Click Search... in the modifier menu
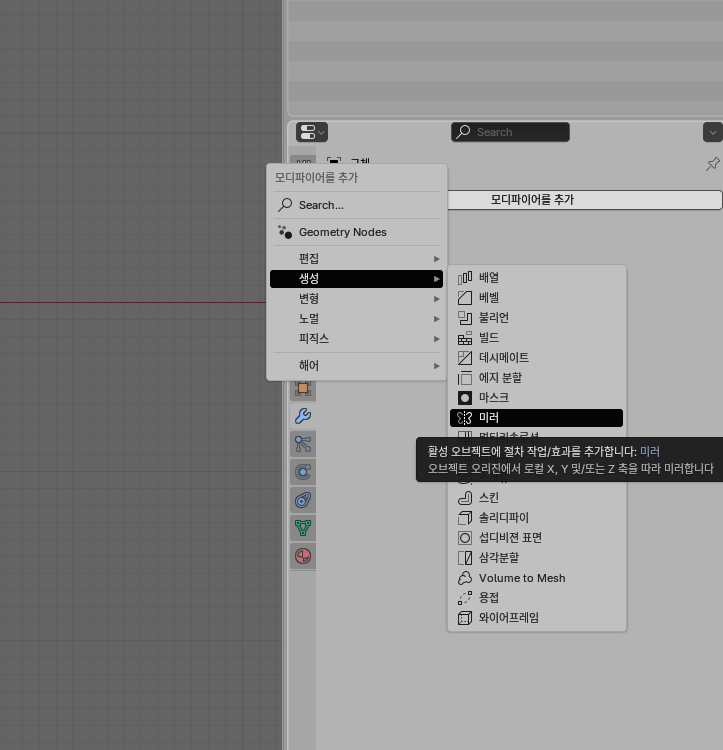This screenshot has height=750, width=723. coord(356,205)
